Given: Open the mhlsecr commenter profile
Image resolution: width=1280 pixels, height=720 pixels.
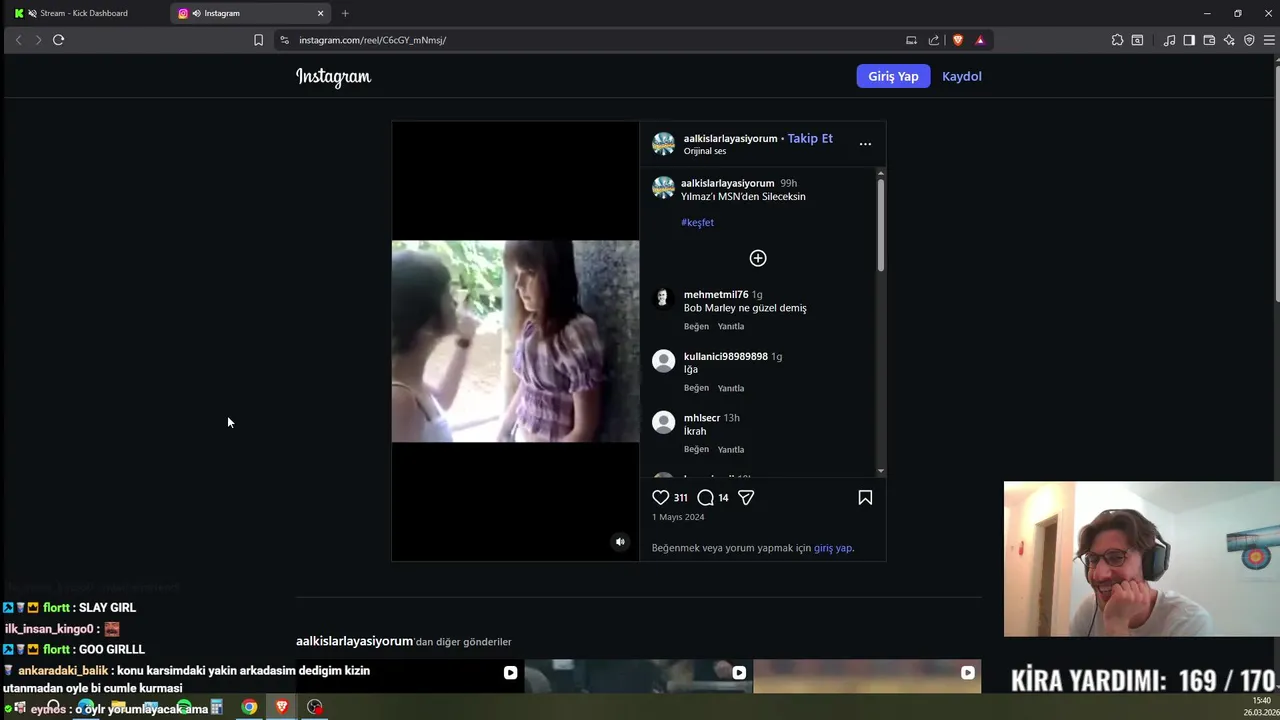Looking at the screenshot, I should pos(702,418).
